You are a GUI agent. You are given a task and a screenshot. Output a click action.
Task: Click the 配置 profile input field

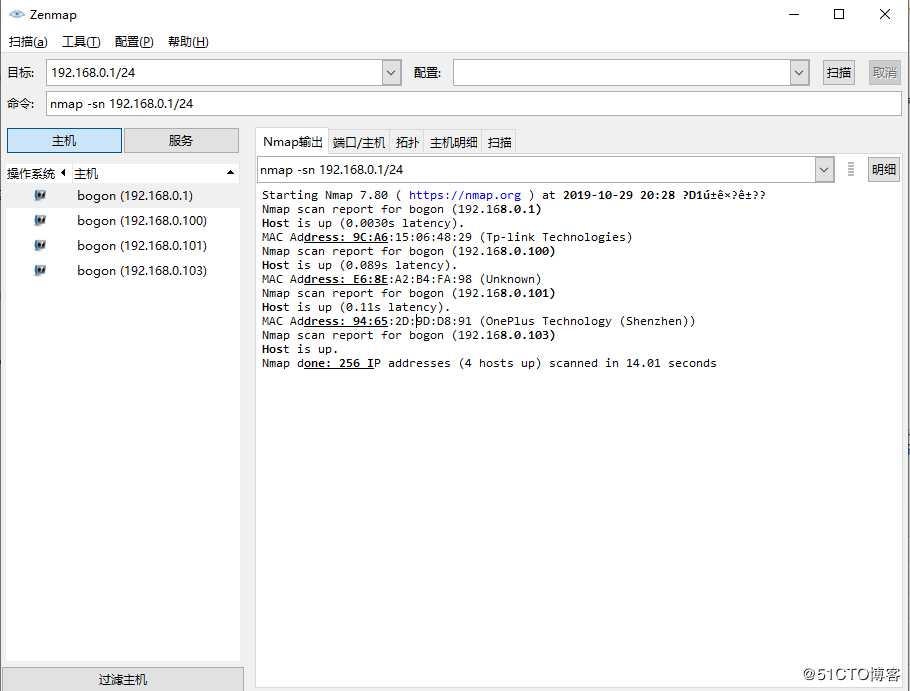[622, 73]
